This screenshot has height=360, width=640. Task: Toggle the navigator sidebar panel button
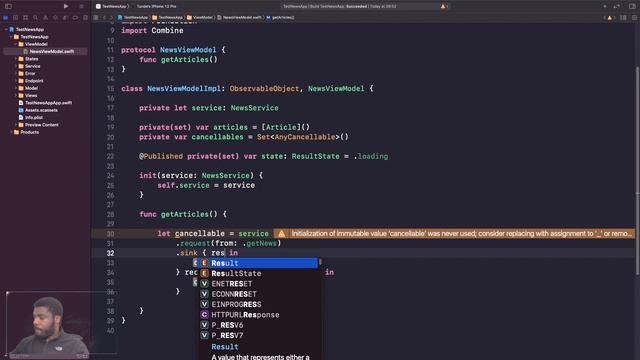pos(8,6)
